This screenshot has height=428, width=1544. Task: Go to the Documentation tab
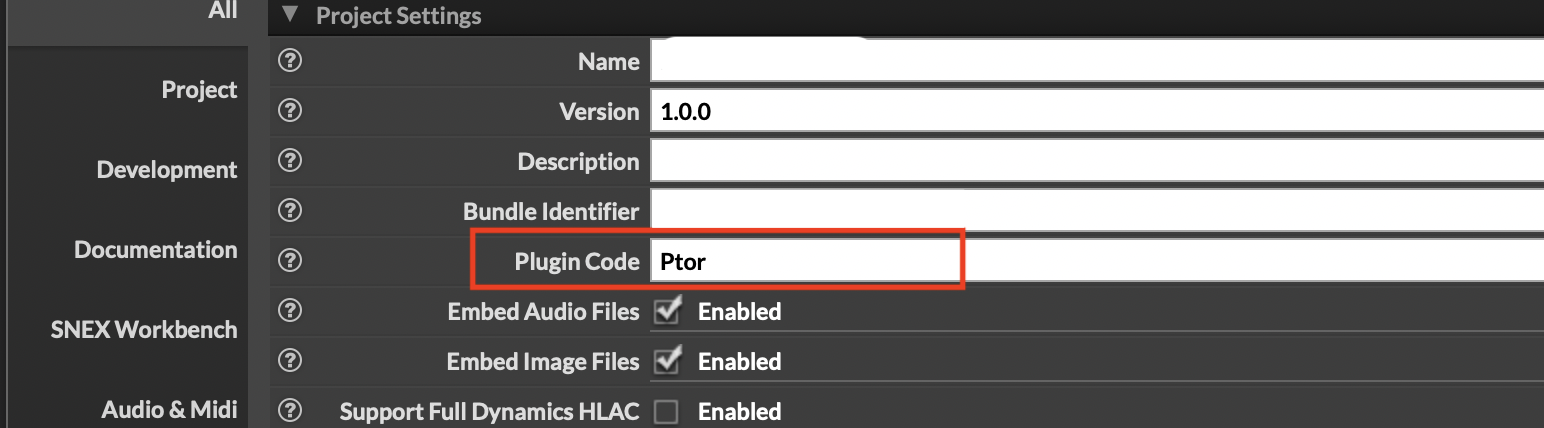(x=156, y=250)
